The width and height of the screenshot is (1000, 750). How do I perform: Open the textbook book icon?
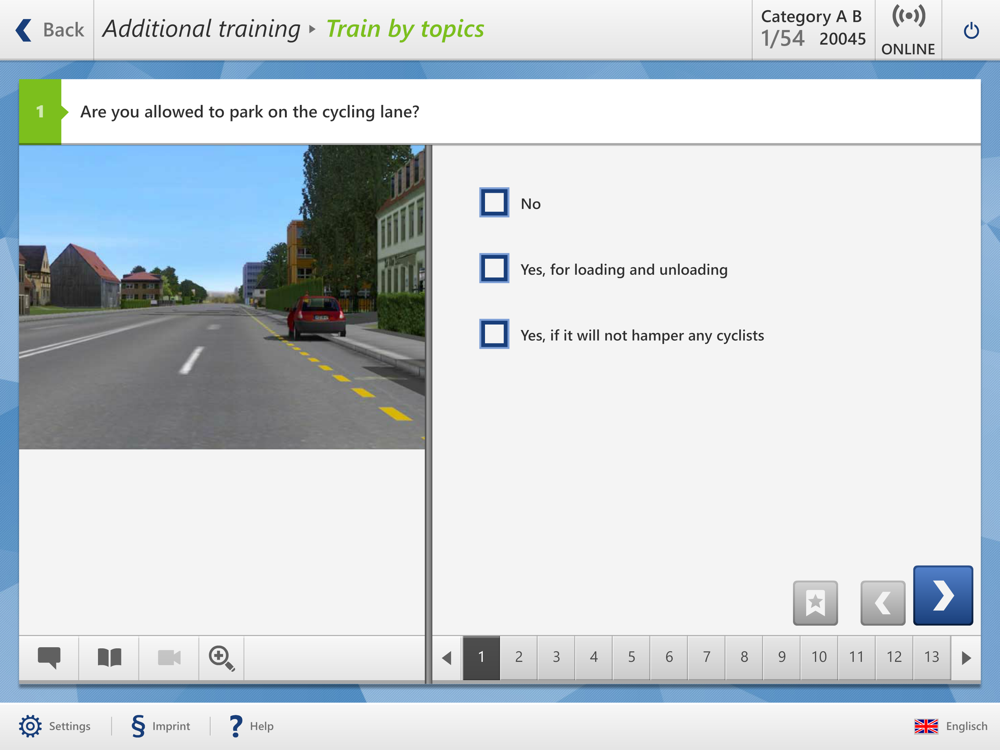click(x=109, y=657)
